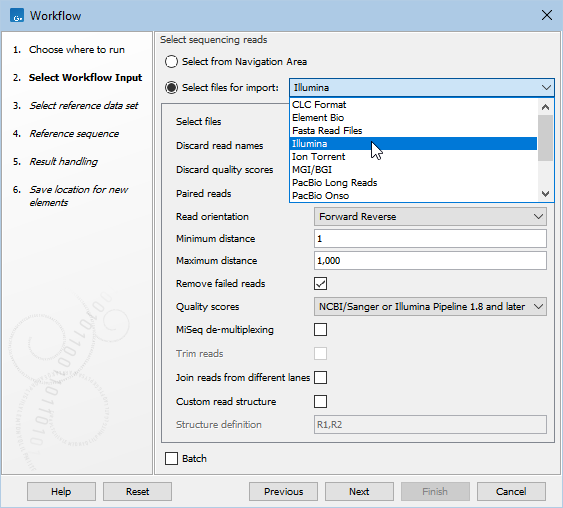This screenshot has height=508, width=563.
Task: Cancel the workflow dialog
Action: coord(511,491)
